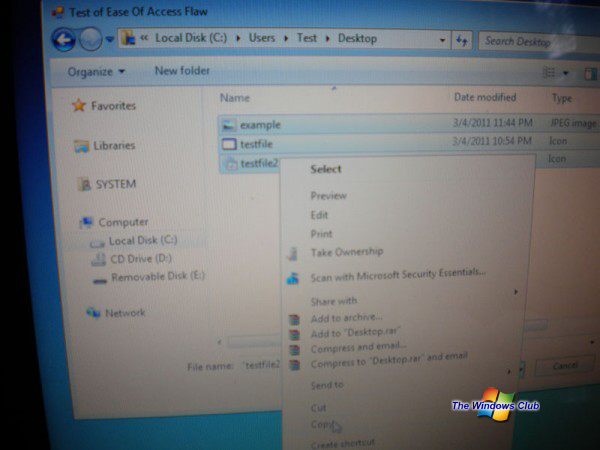Image resolution: width=600 pixels, height=450 pixels.
Task: Choose Copy in the context menu
Action: coord(321,425)
